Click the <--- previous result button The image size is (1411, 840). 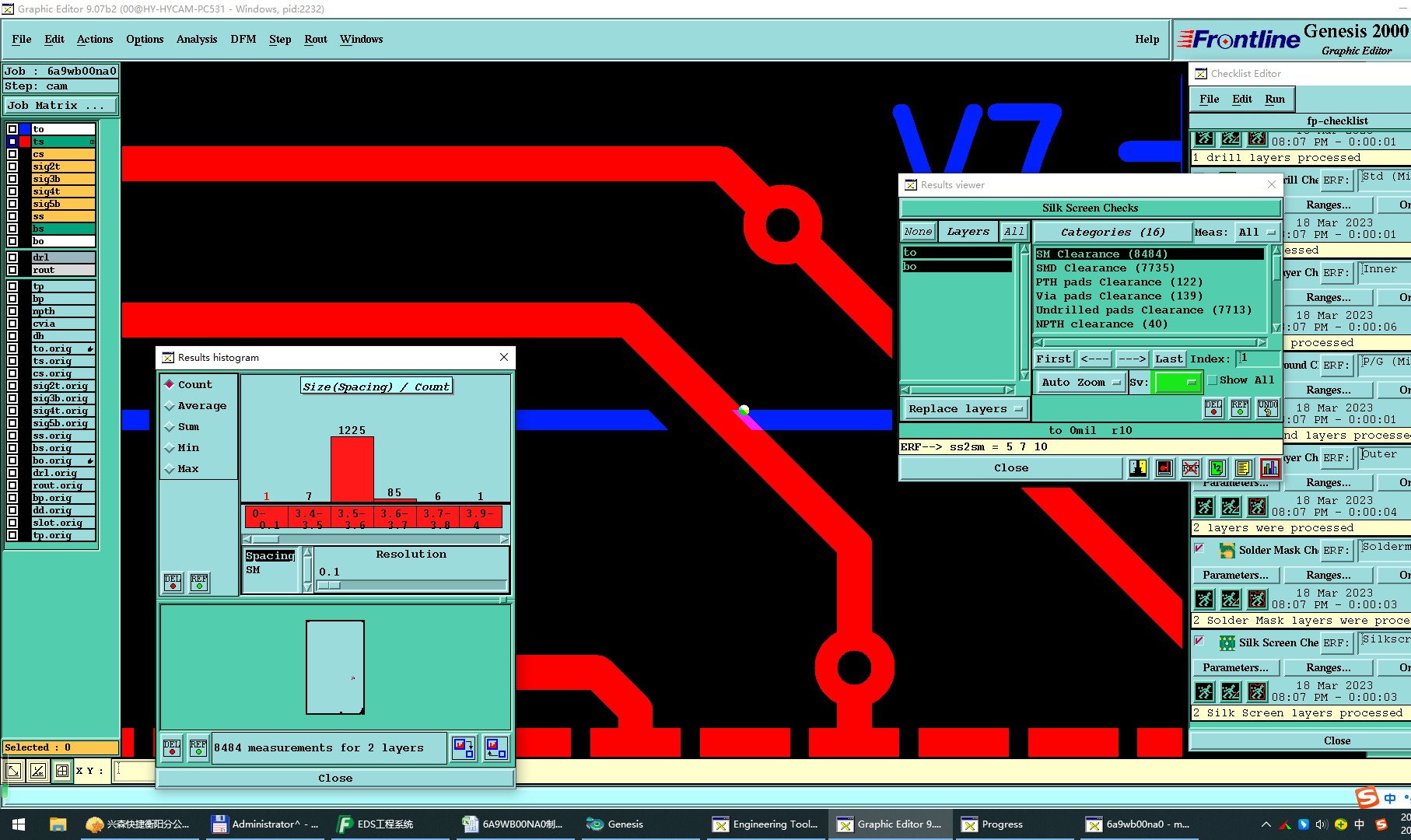click(x=1094, y=359)
